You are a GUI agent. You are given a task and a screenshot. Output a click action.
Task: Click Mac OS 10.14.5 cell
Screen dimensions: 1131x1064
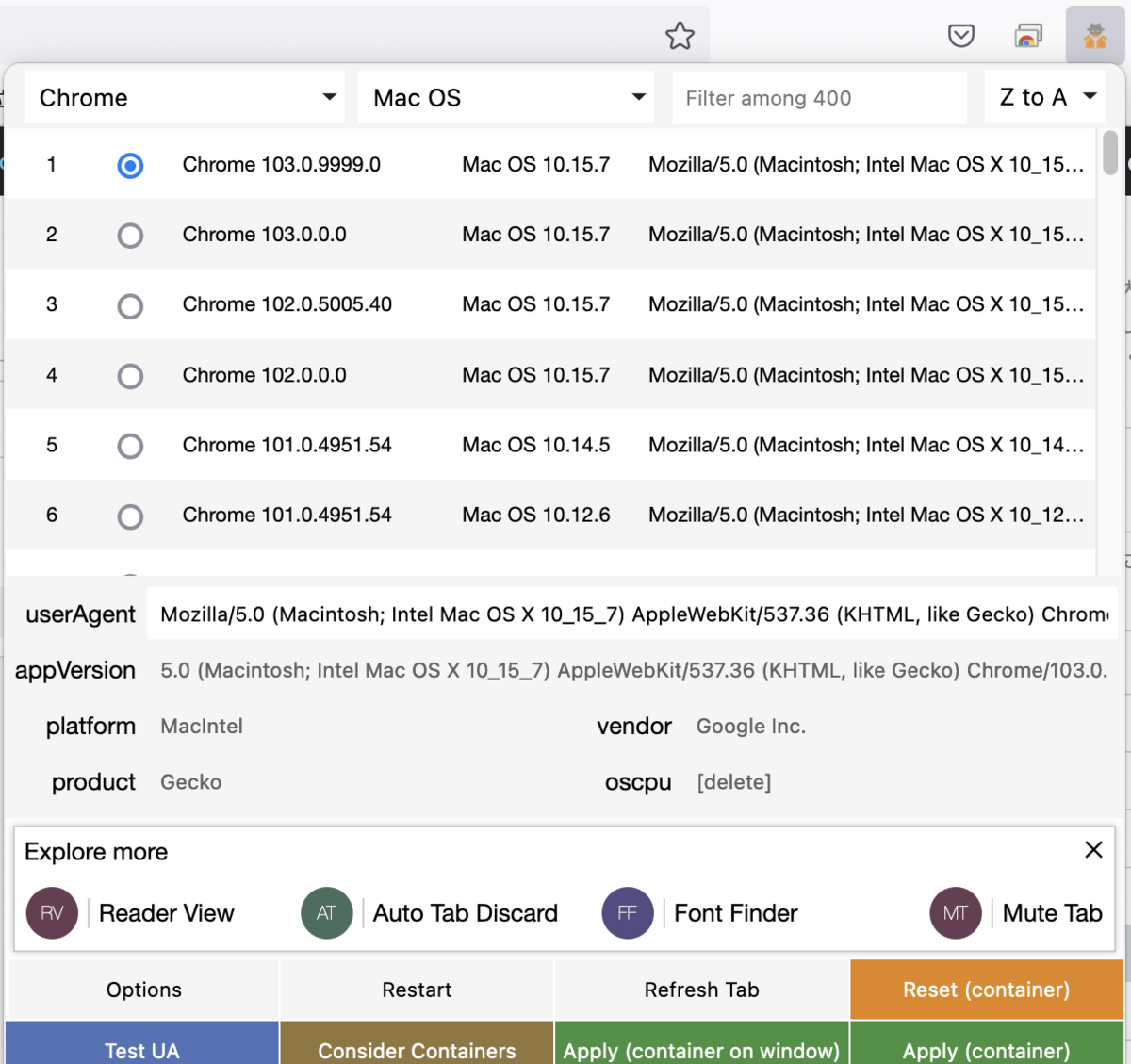click(x=536, y=445)
